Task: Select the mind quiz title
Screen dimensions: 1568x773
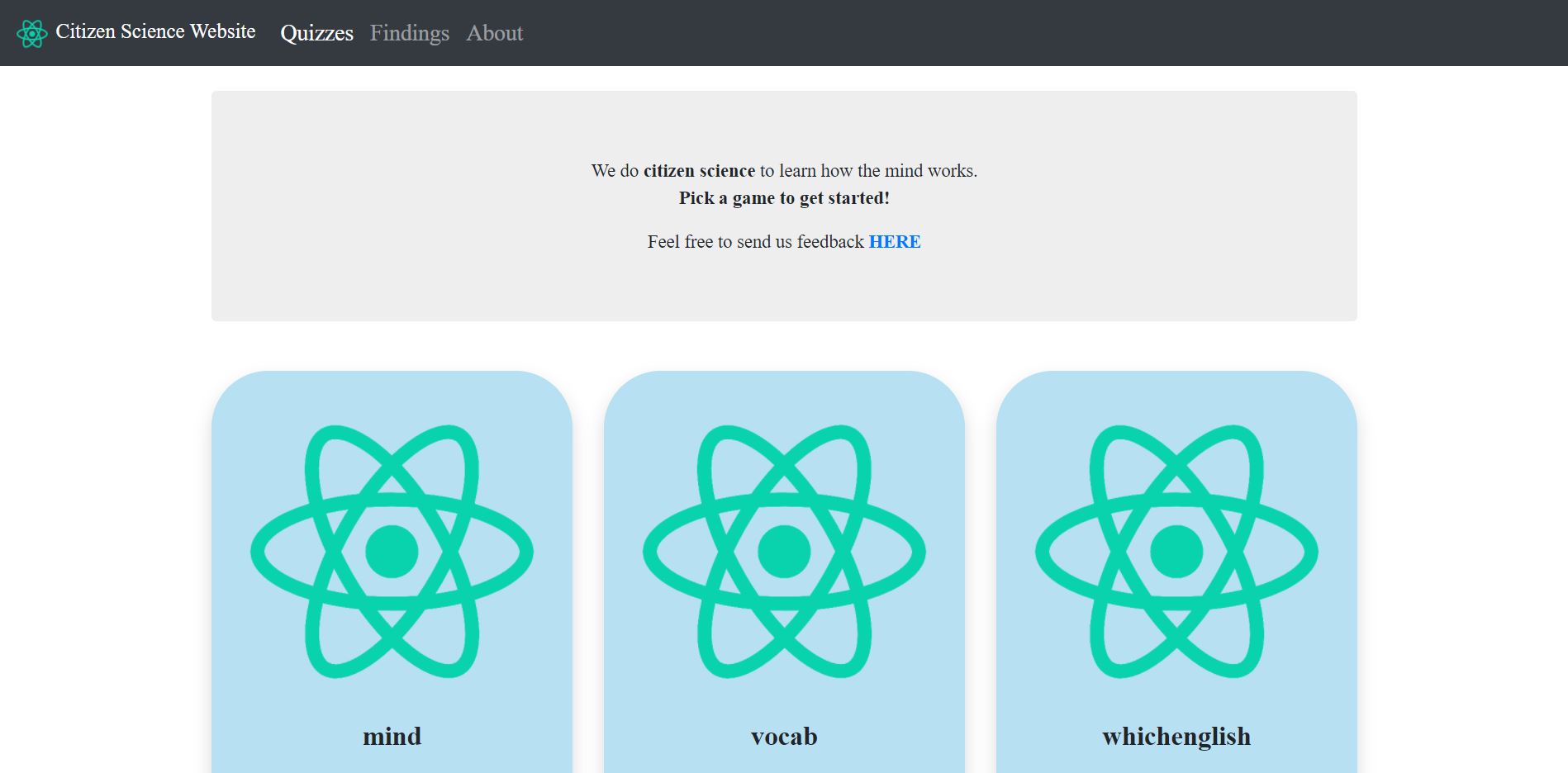Action: (x=392, y=736)
